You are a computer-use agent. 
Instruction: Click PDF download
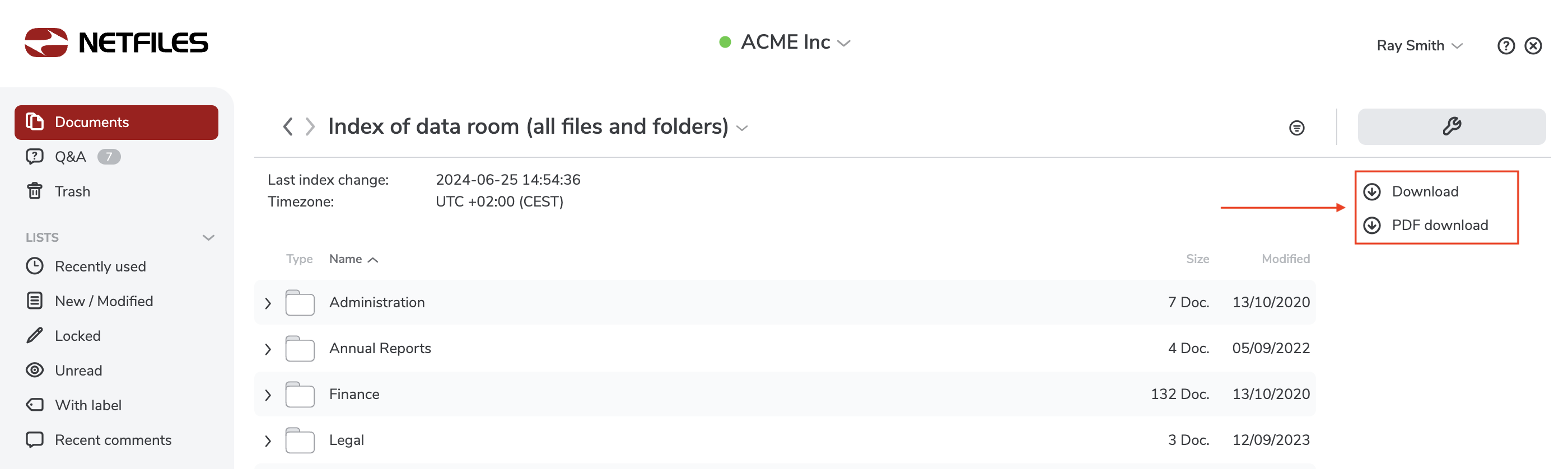coord(1439,225)
